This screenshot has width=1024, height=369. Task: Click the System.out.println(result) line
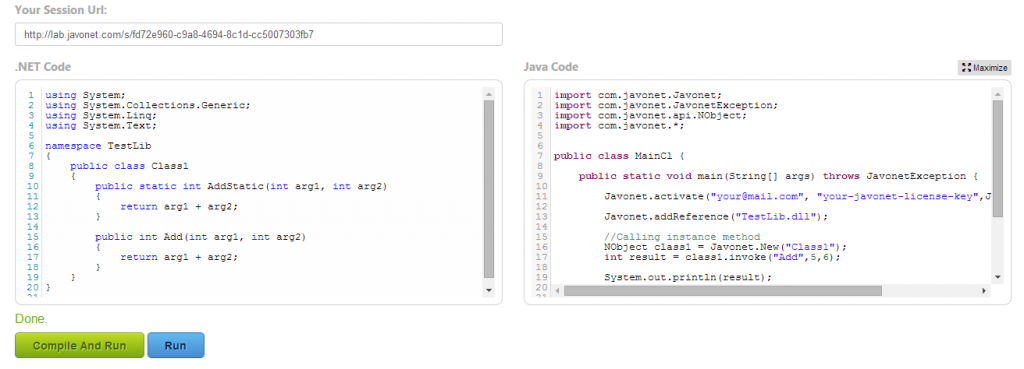tap(688, 277)
